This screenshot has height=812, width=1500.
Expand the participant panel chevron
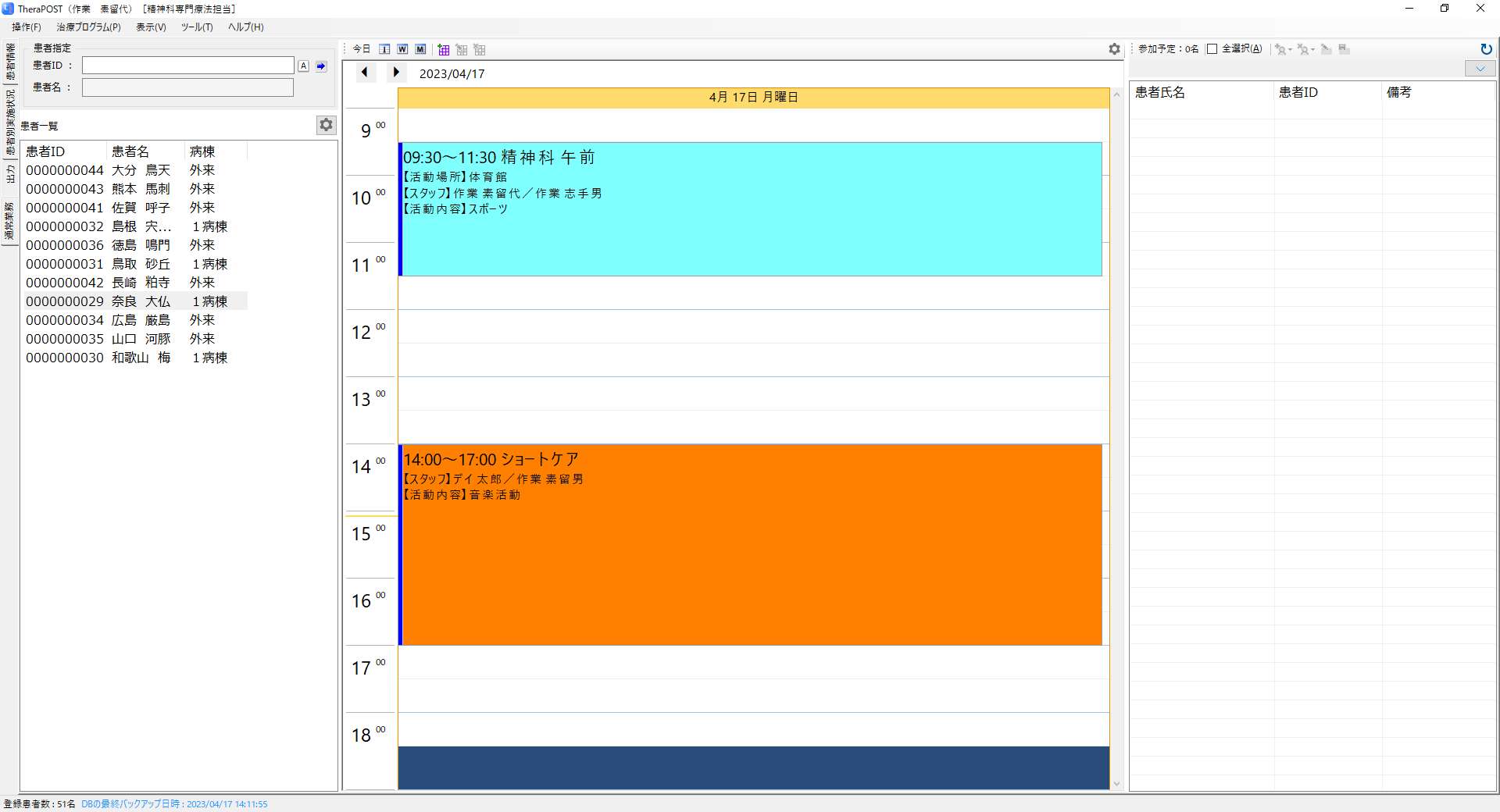1480,69
